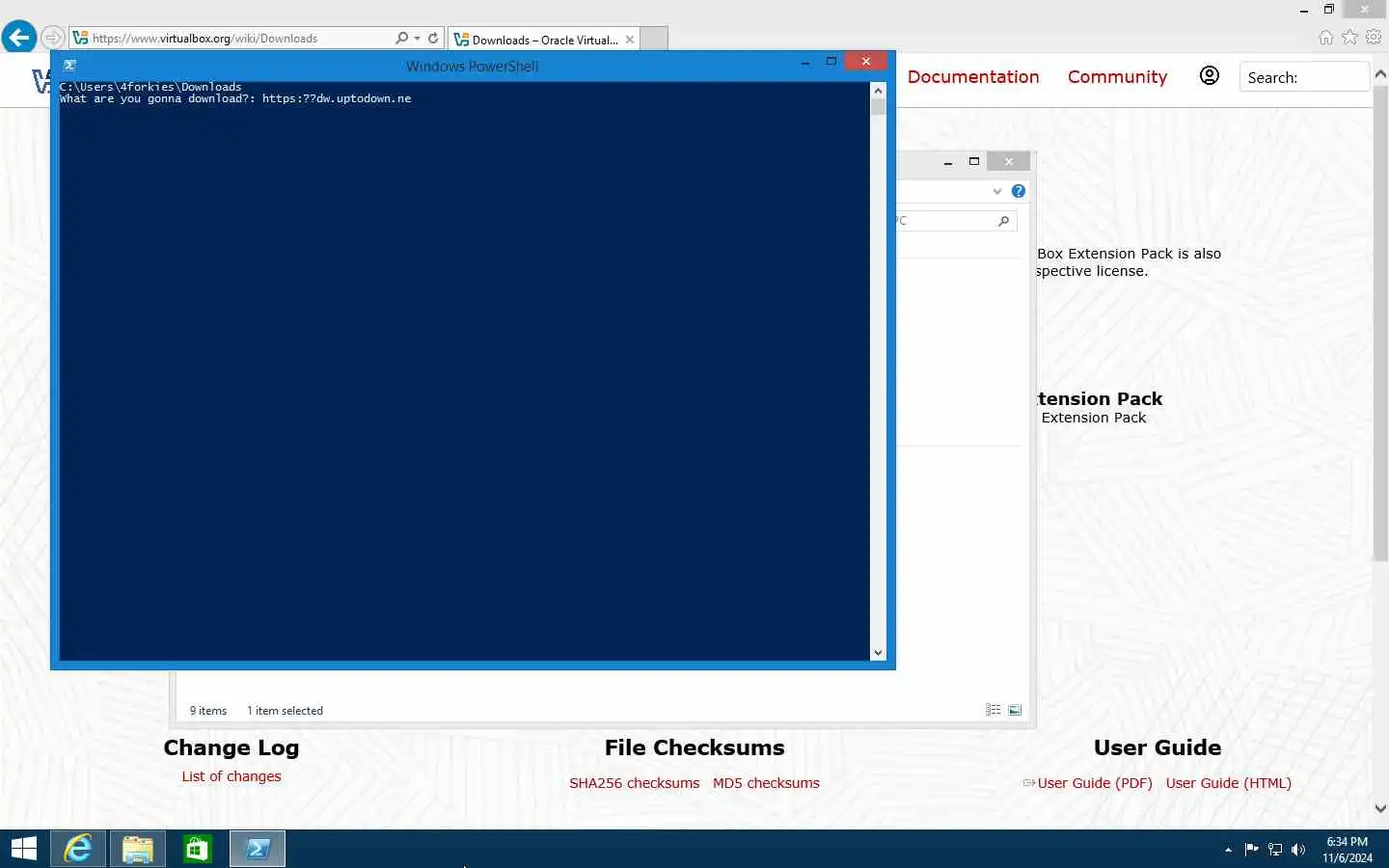Open Internet Explorer from the taskbar

coord(77,849)
